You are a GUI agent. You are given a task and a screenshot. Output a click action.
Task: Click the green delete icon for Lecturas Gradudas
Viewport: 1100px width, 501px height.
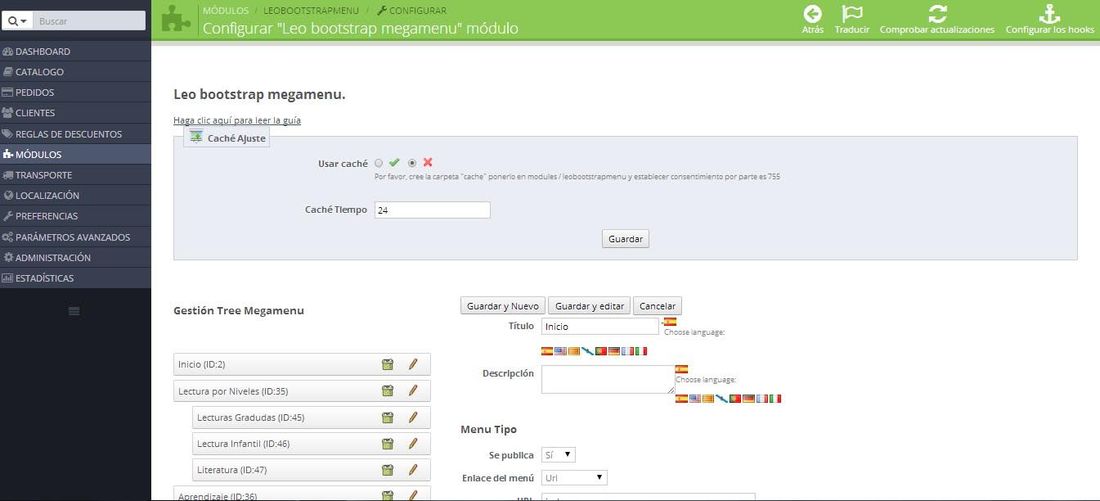387,418
